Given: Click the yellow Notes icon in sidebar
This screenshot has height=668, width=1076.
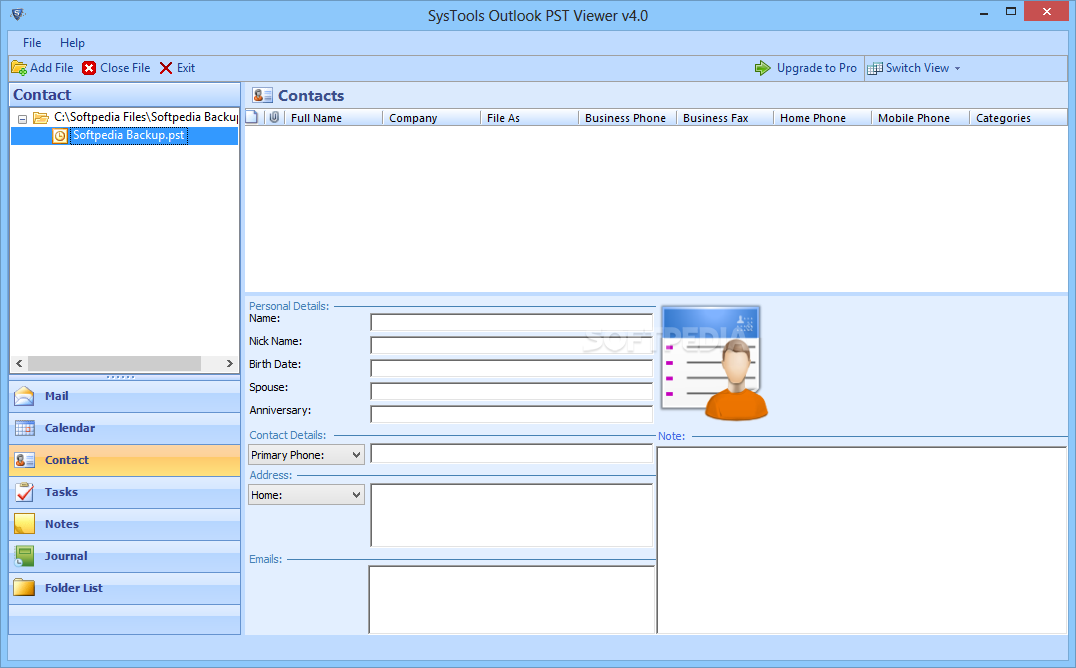Looking at the screenshot, I should point(25,524).
